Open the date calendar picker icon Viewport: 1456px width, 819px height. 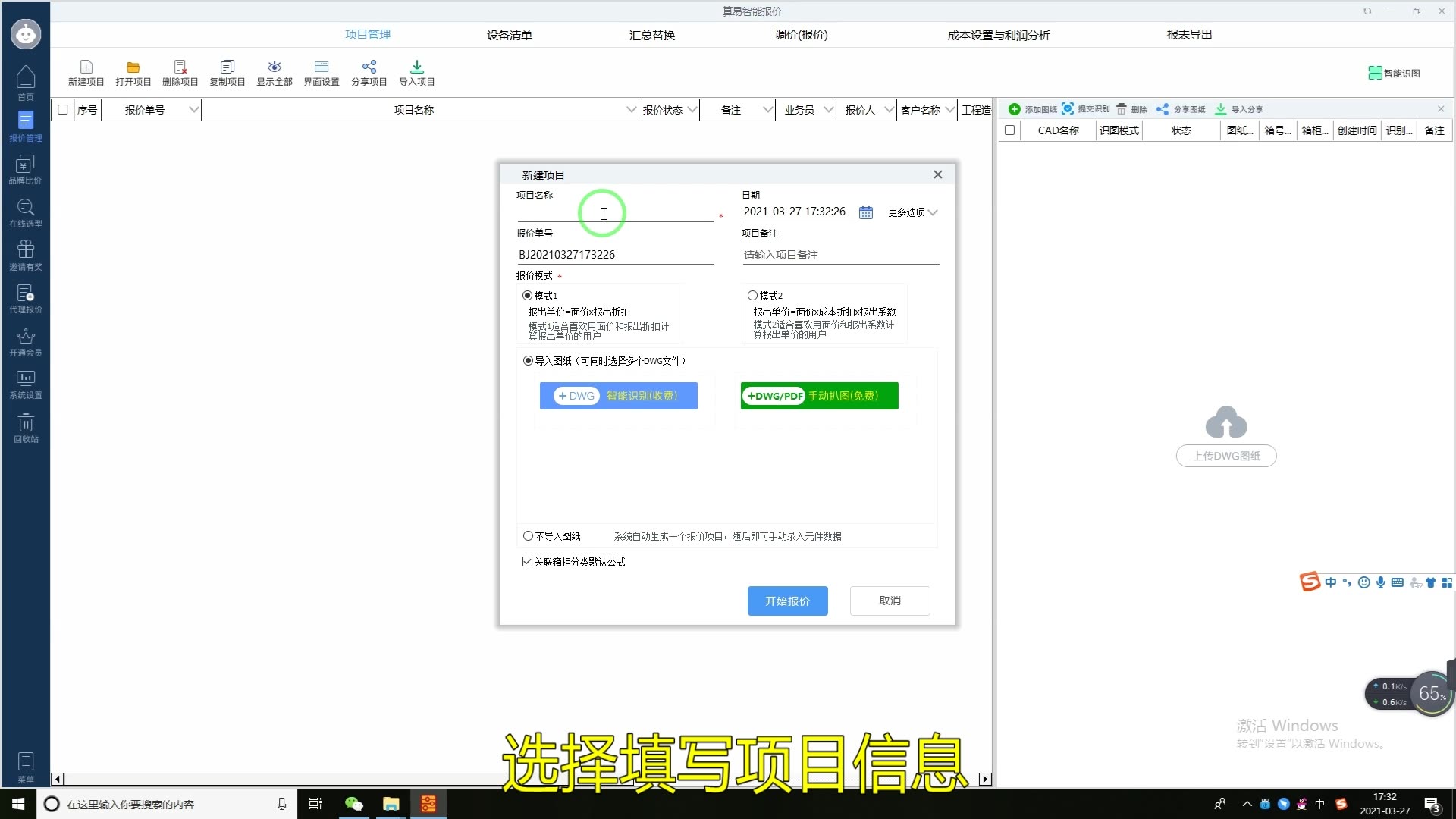click(x=865, y=212)
